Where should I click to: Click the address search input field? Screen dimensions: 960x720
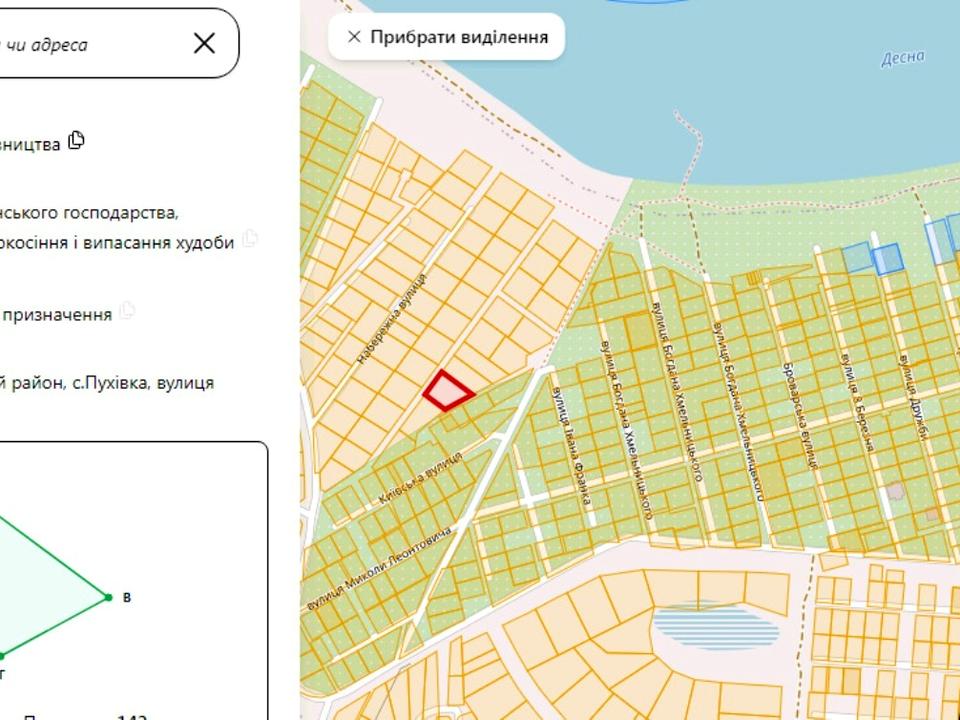(x=92, y=43)
